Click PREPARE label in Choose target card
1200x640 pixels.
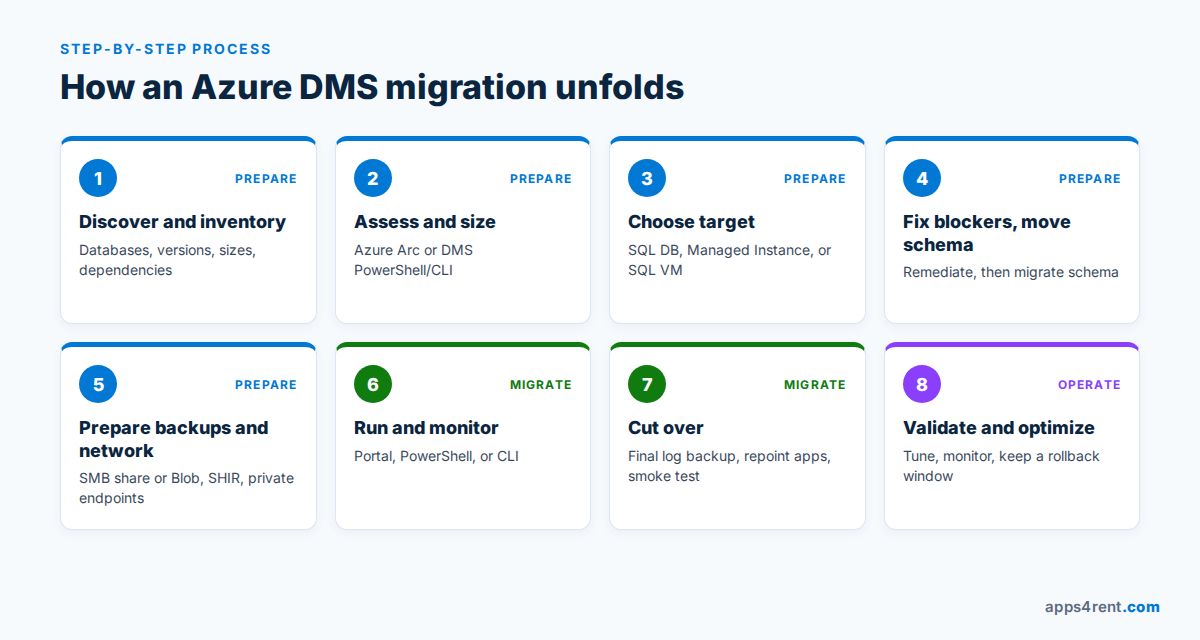pos(815,179)
